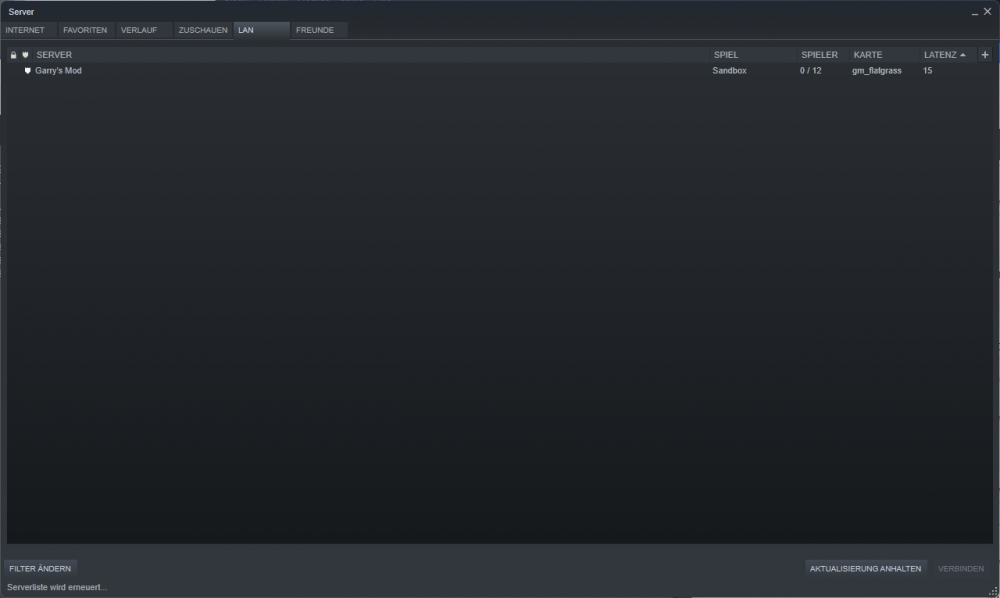Click the plus icon to add server
The width and height of the screenshot is (1000, 598).
(x=985, y=55)
